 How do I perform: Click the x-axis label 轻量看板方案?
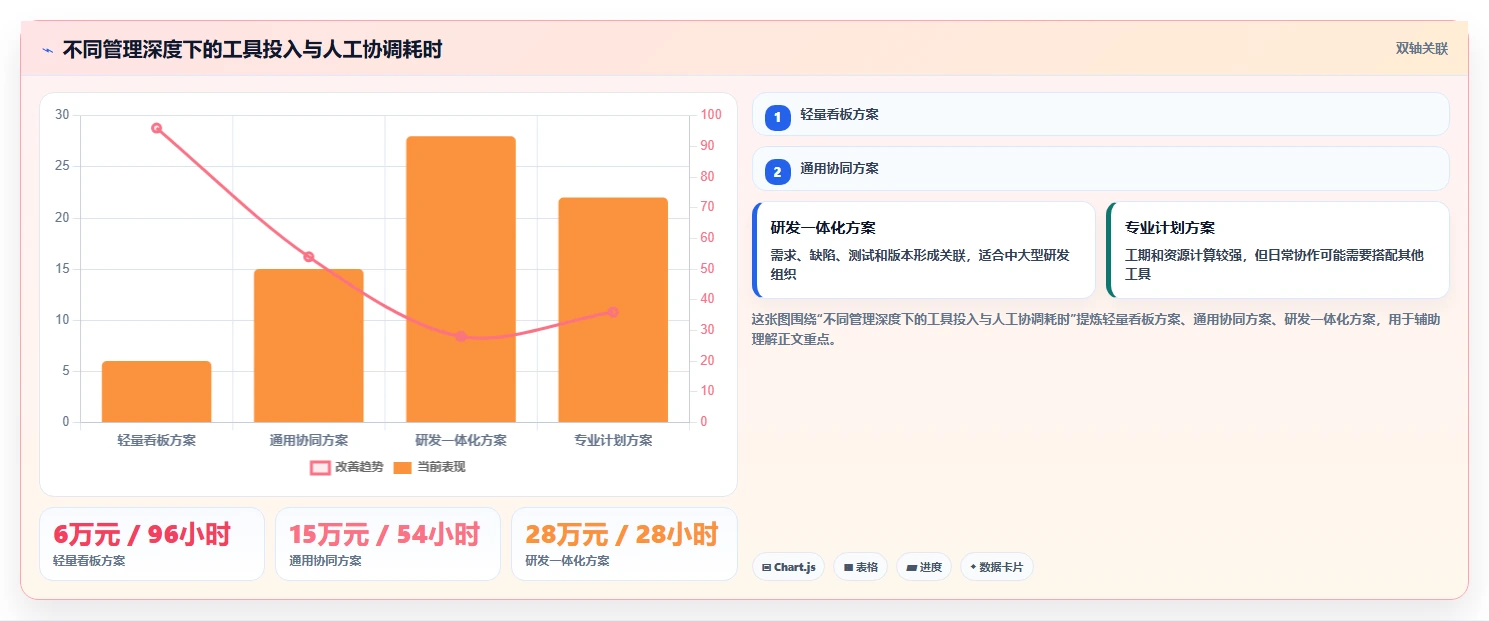pos(157,440)
